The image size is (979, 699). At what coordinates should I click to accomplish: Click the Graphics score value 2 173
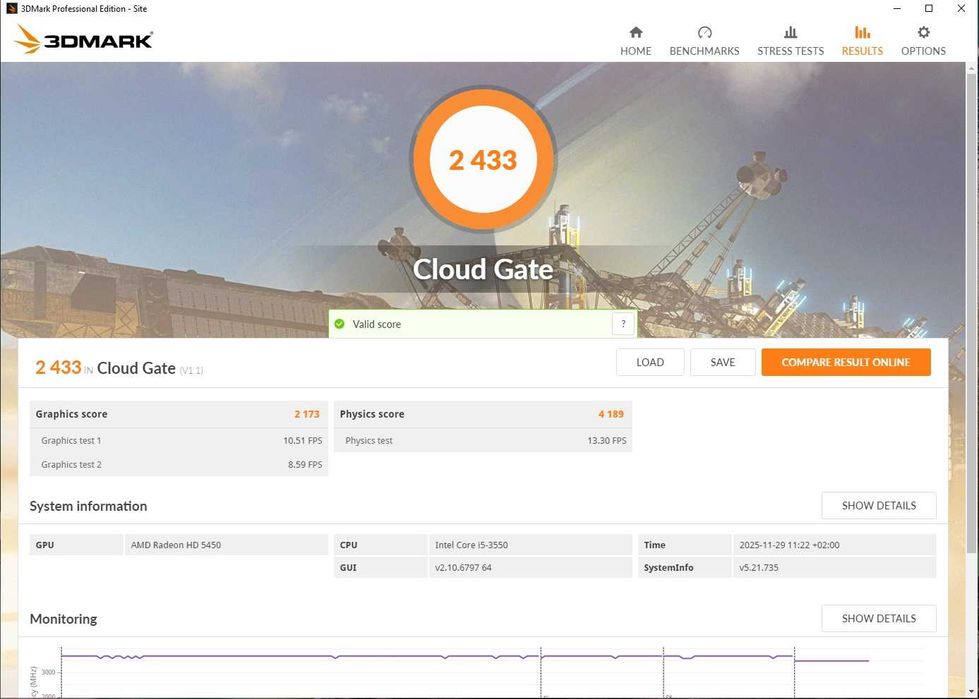tap(307, 414)
